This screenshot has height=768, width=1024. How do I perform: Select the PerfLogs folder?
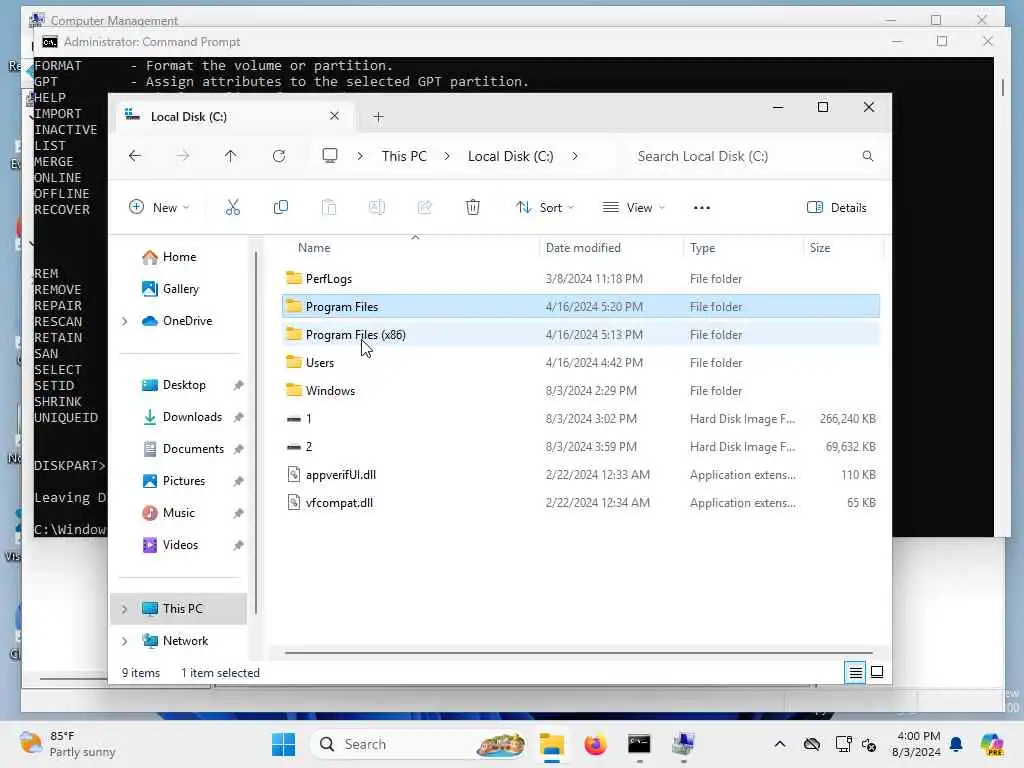coord(581,279)
